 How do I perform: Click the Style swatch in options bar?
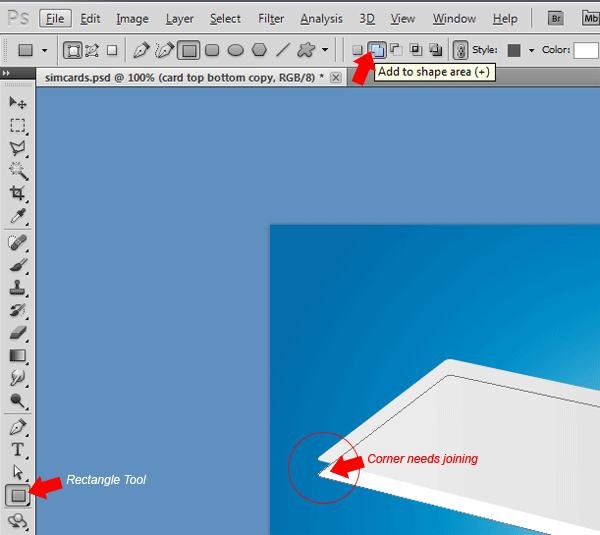point(514,50)
